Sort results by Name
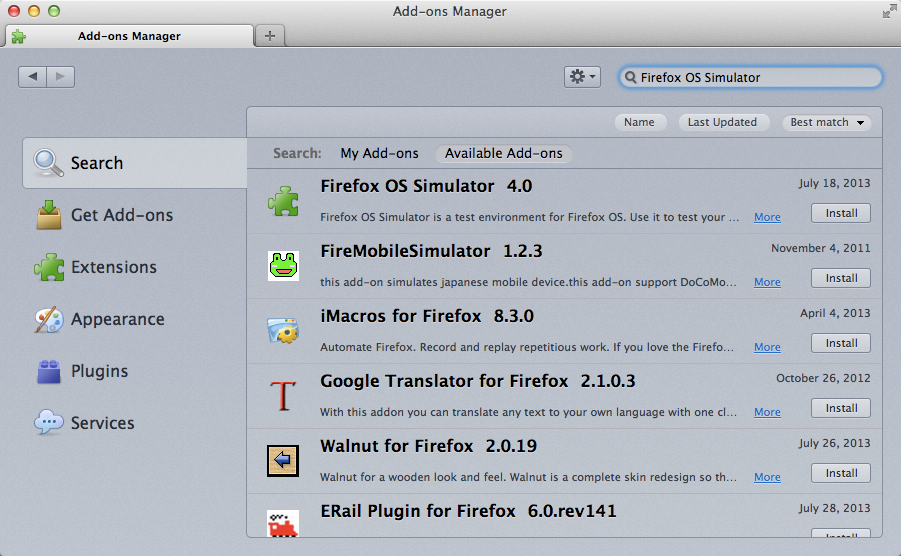Viewport: 901px width, 556px height. pos(639,122)
